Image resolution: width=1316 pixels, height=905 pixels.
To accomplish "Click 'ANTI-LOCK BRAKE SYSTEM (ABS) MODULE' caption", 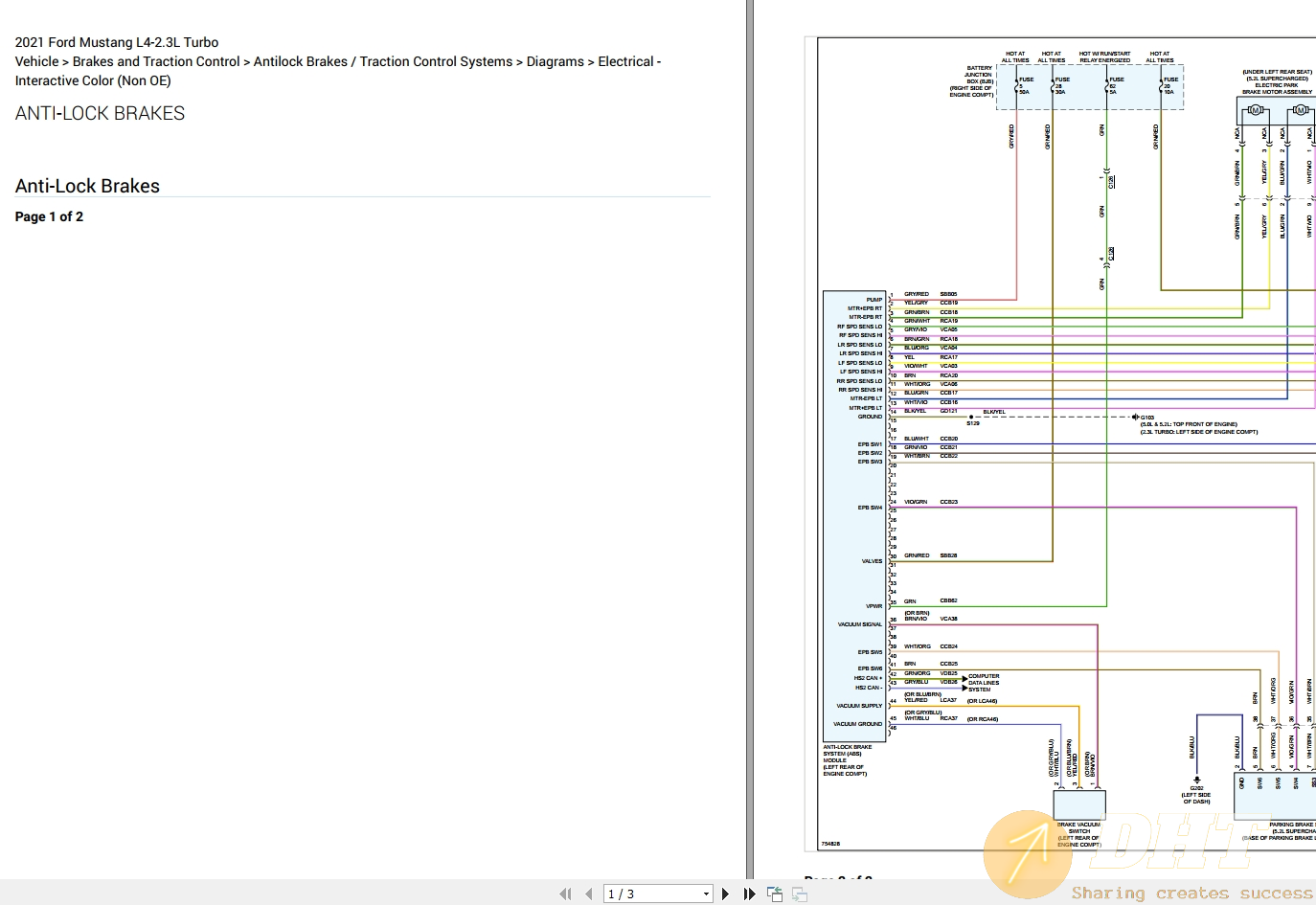I will click(848, 754).
